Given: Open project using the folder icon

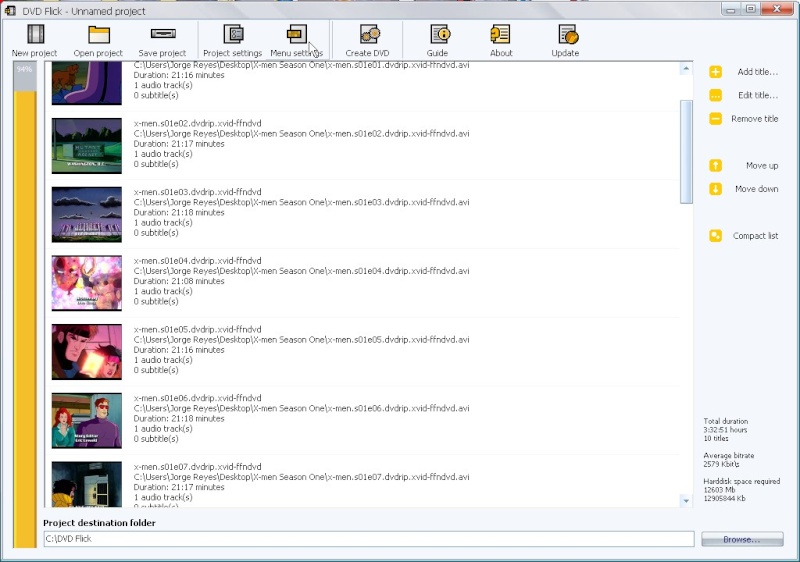Looking at the screenshot, I should 98,34.
